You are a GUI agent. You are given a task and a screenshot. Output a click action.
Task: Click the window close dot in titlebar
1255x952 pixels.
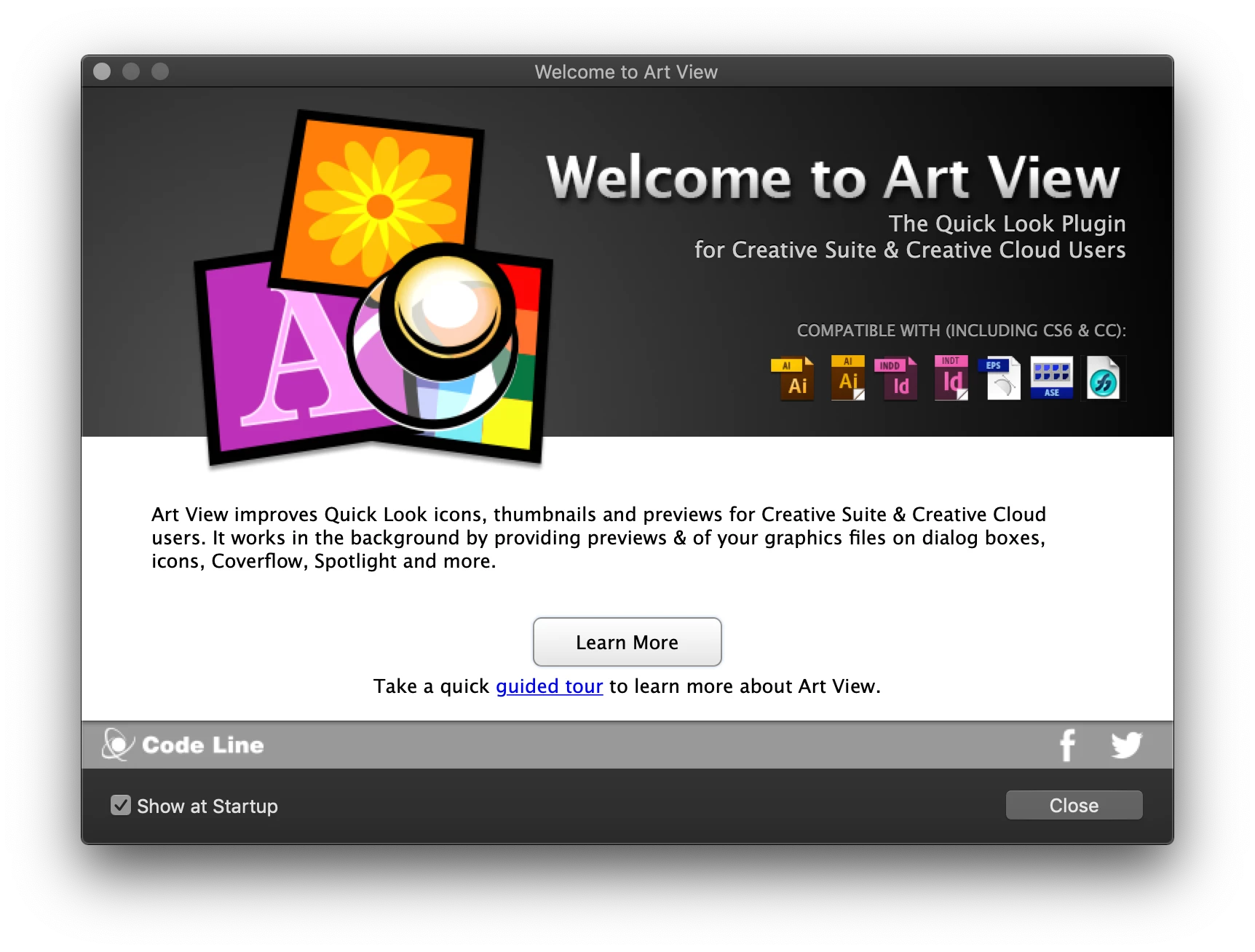102,71
